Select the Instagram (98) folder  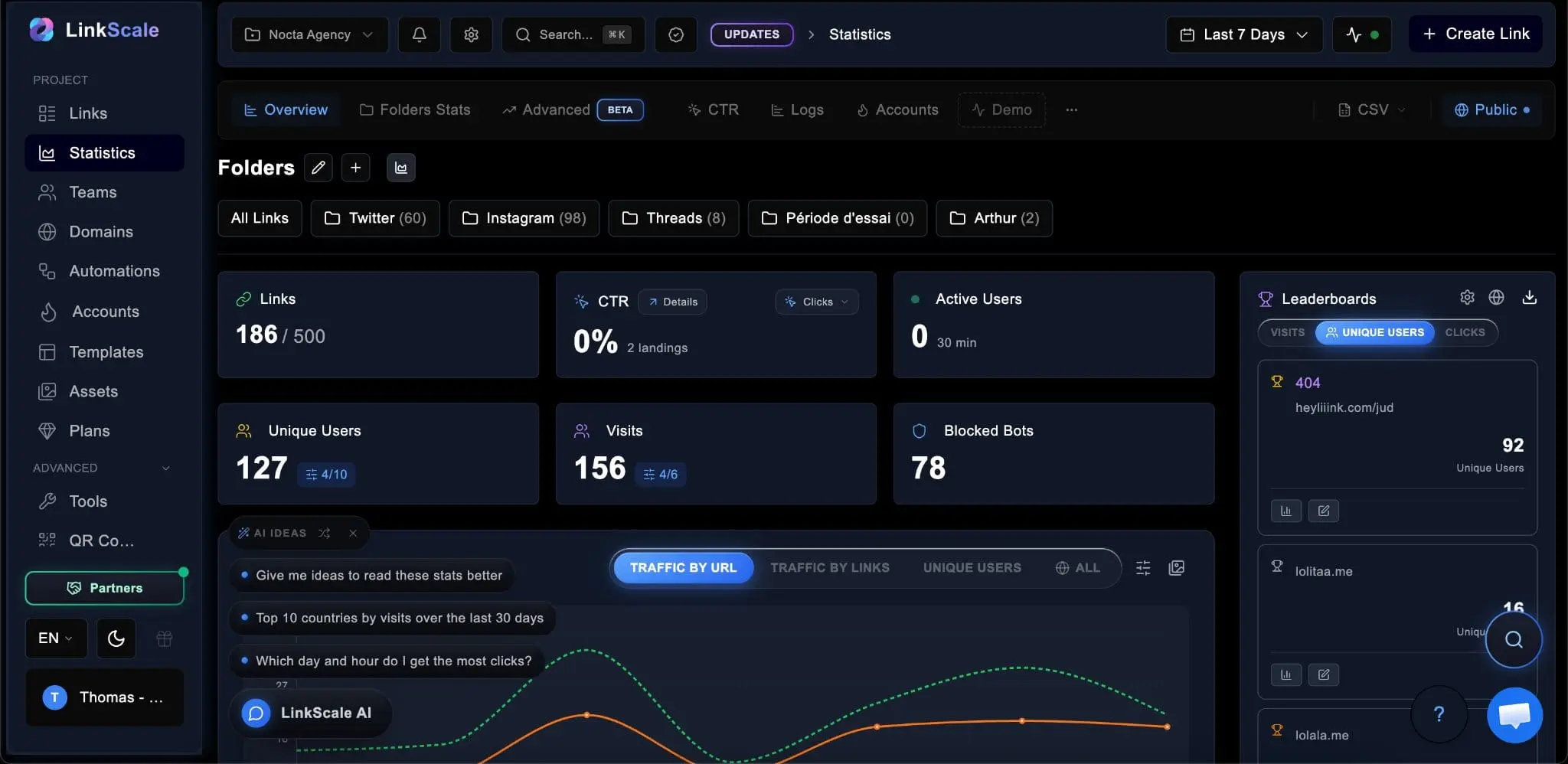[x=524, y=218]
